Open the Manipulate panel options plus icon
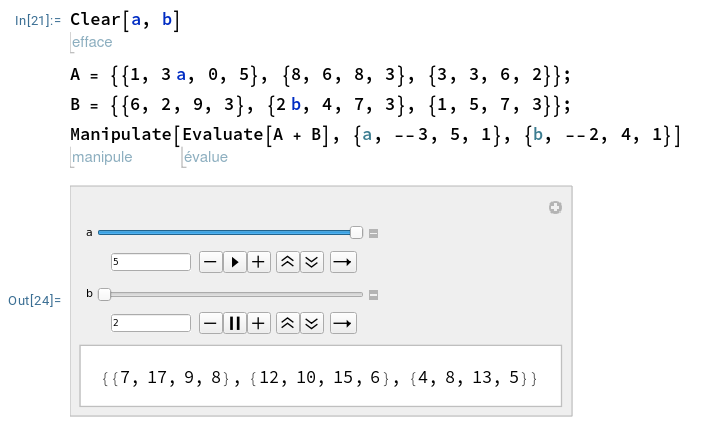This screenshot has width=701, height=425. (555, 207)
